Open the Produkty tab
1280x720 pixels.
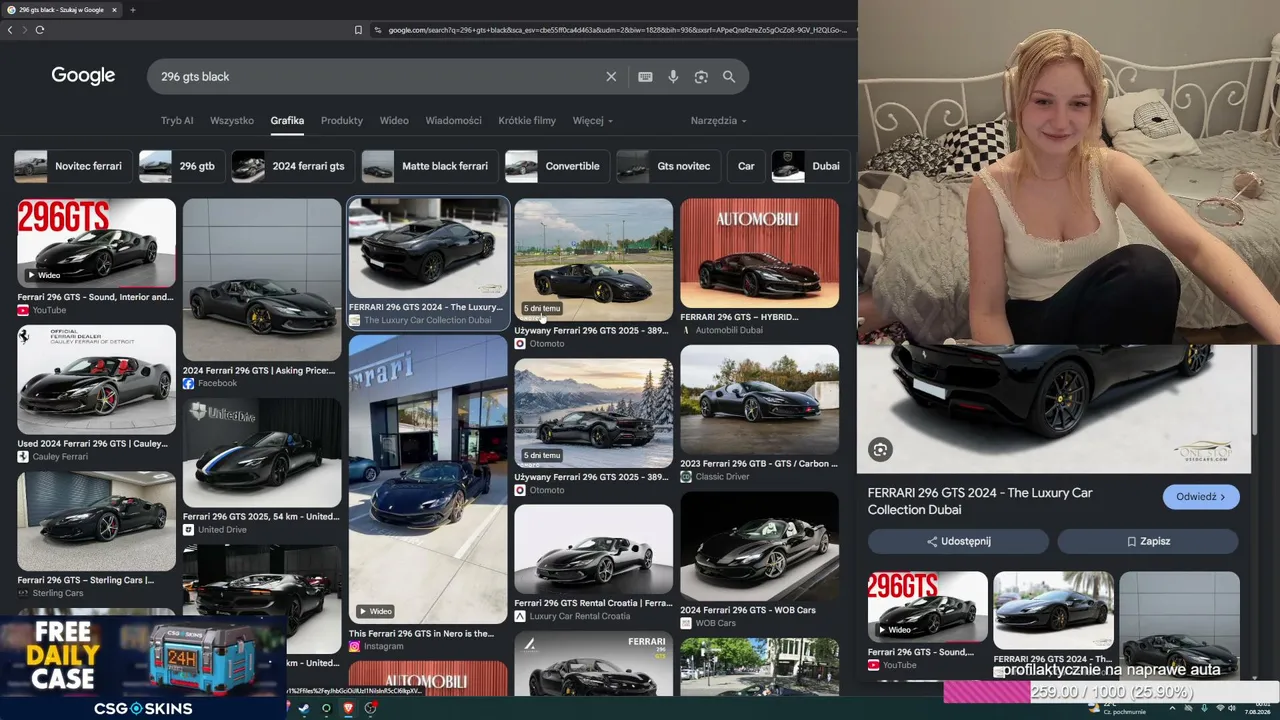[342, 121]
